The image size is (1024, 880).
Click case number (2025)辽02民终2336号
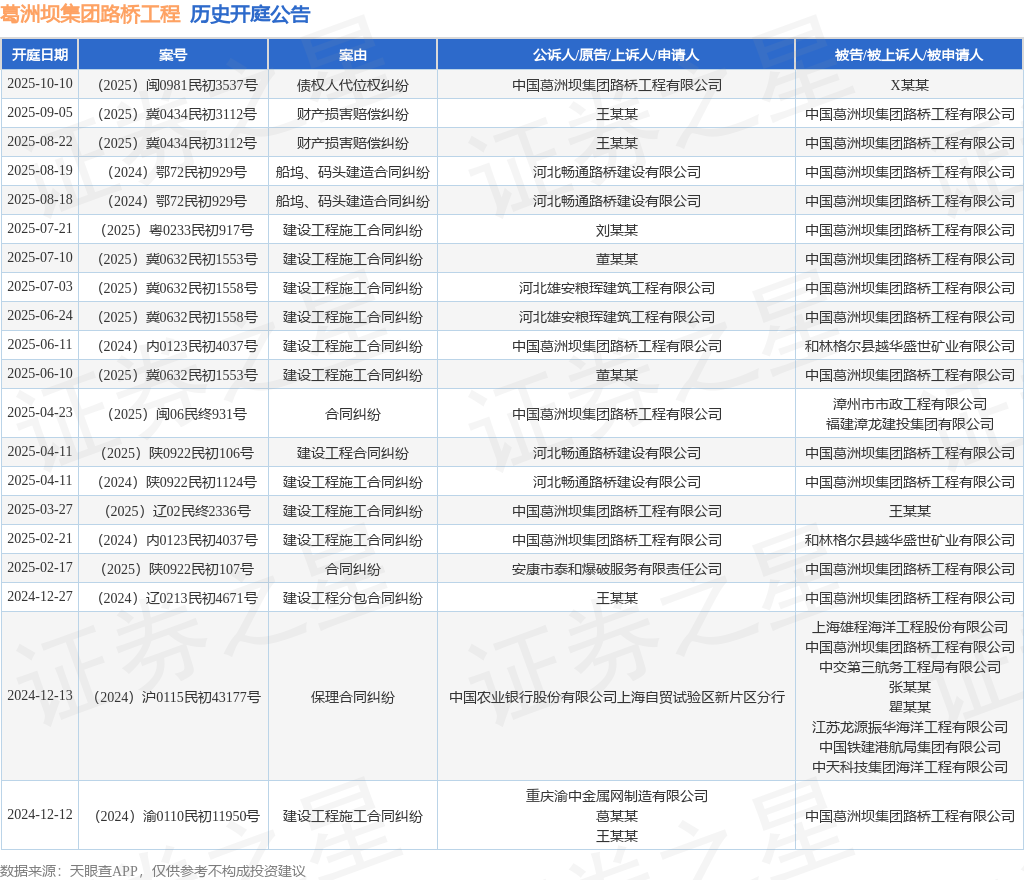pos(177,511)
